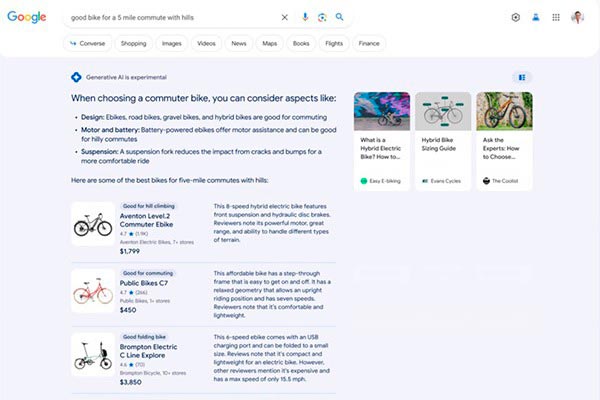Click the Google logo
Viewport: 600px width, 400px height.
coord(27,17)
